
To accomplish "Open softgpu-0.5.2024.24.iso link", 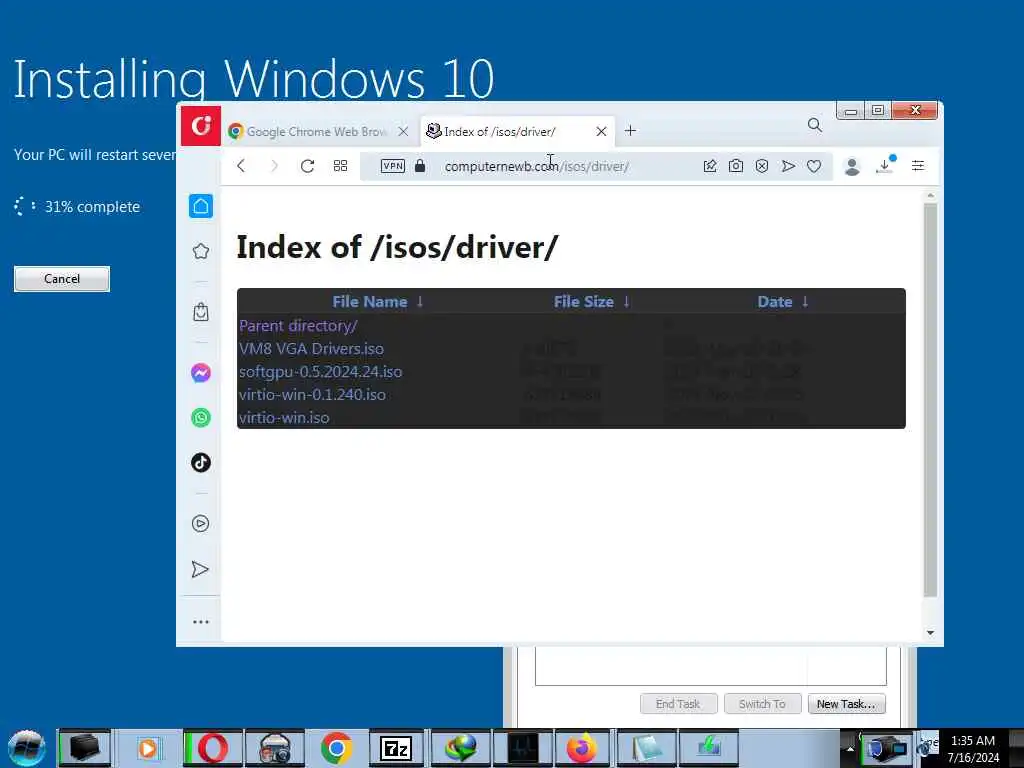I will point(321,372).
